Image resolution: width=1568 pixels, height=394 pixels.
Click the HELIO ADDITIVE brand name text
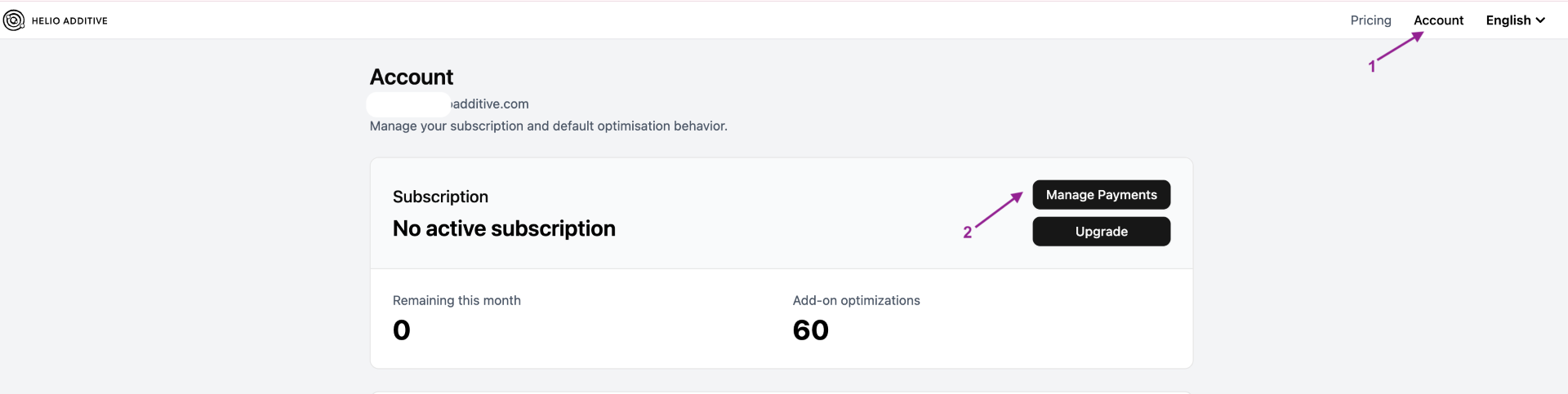pyautogui.click(x=69, y=20)
